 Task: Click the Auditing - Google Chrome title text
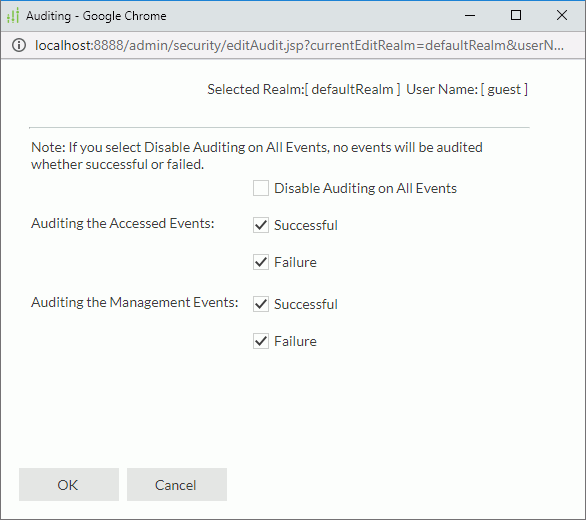(96, 16)
